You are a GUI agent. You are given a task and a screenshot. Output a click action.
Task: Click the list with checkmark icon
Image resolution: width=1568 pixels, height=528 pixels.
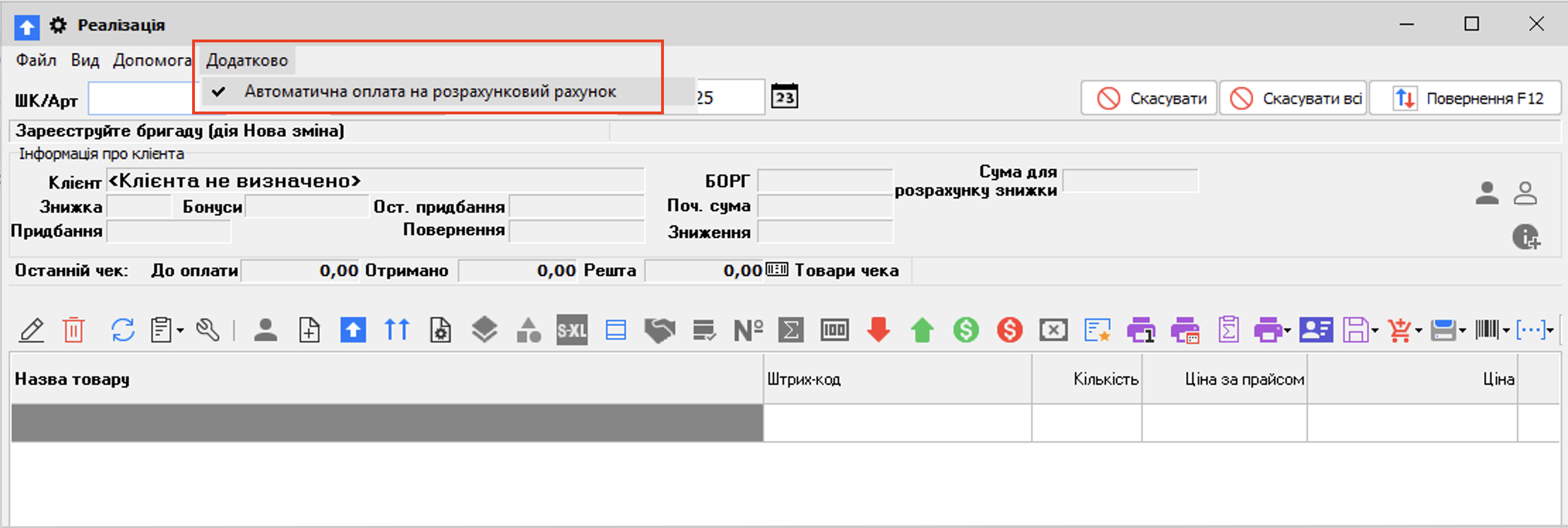(x=704, y=330)
